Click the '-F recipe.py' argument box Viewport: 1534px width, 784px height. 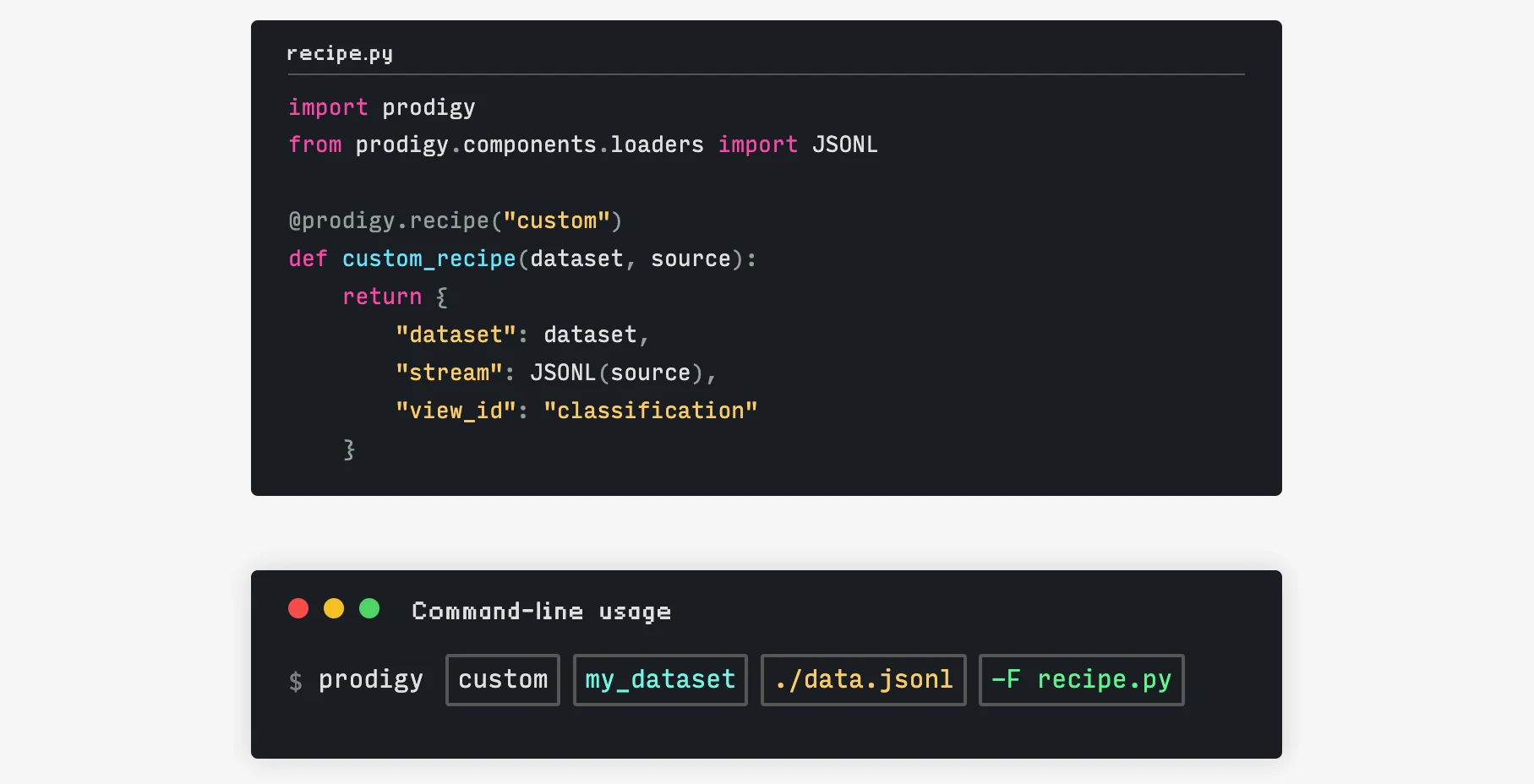point(1082,679)
